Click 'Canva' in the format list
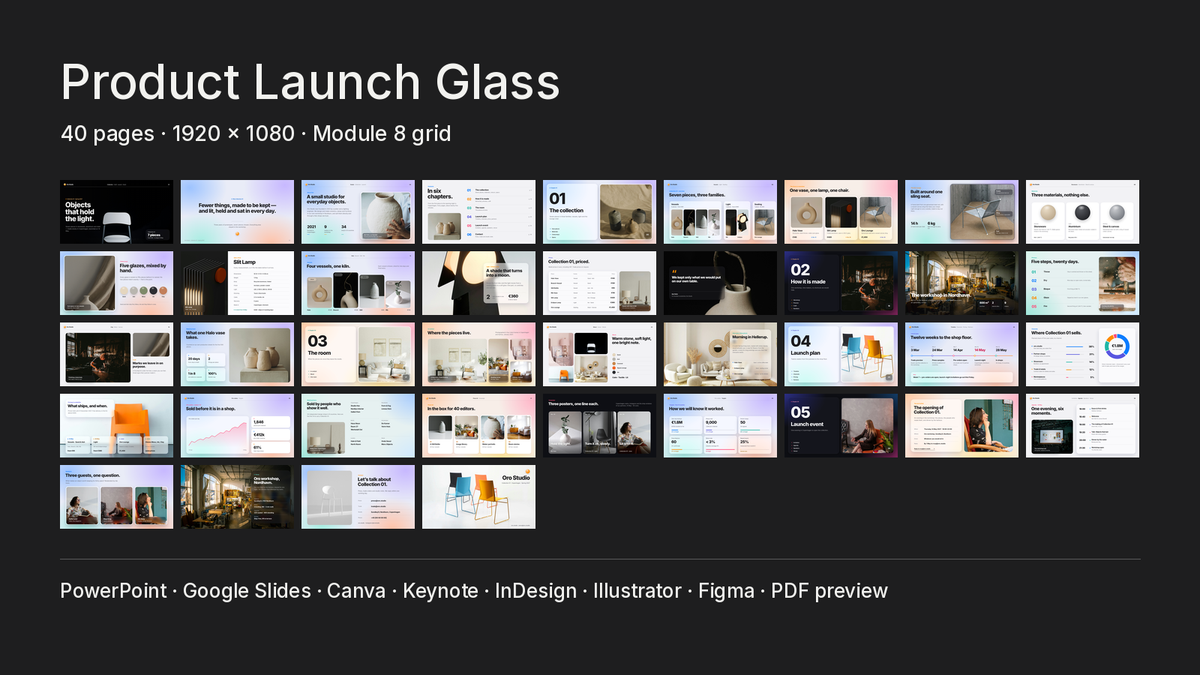Screen dimensions: 1200x675 click(357, 591)
